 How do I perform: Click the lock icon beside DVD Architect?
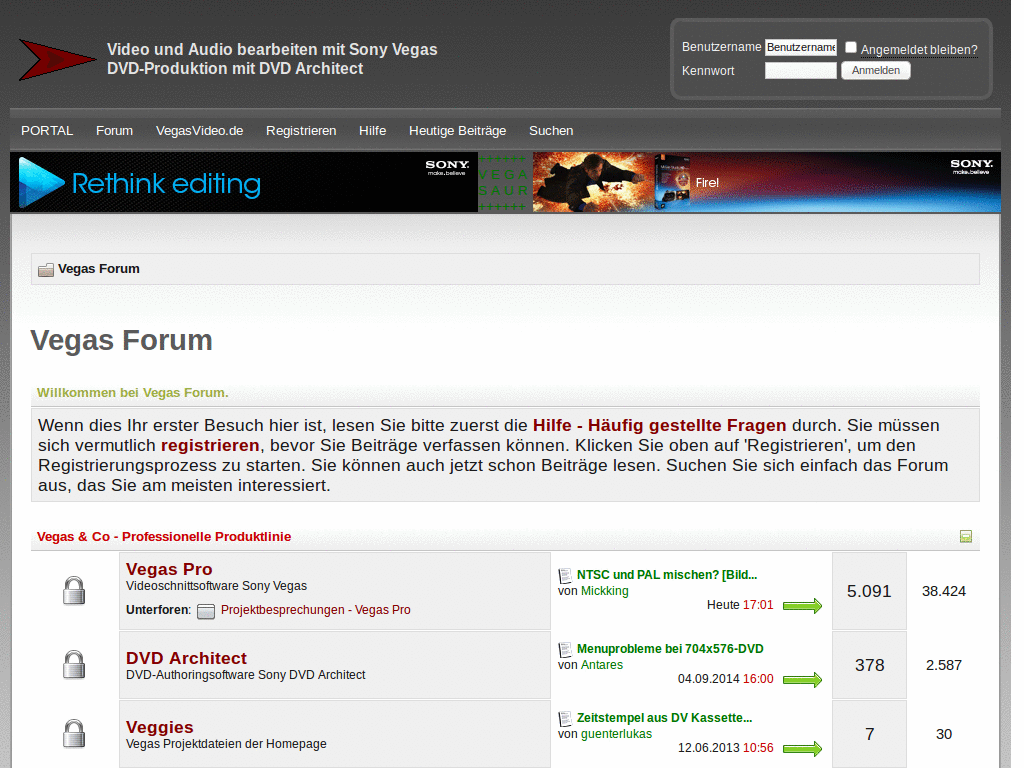pos(74,665)
